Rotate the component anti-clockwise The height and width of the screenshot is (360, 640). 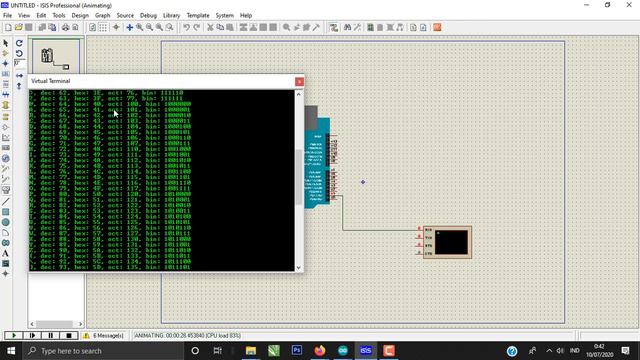click(x=19, y=53)
